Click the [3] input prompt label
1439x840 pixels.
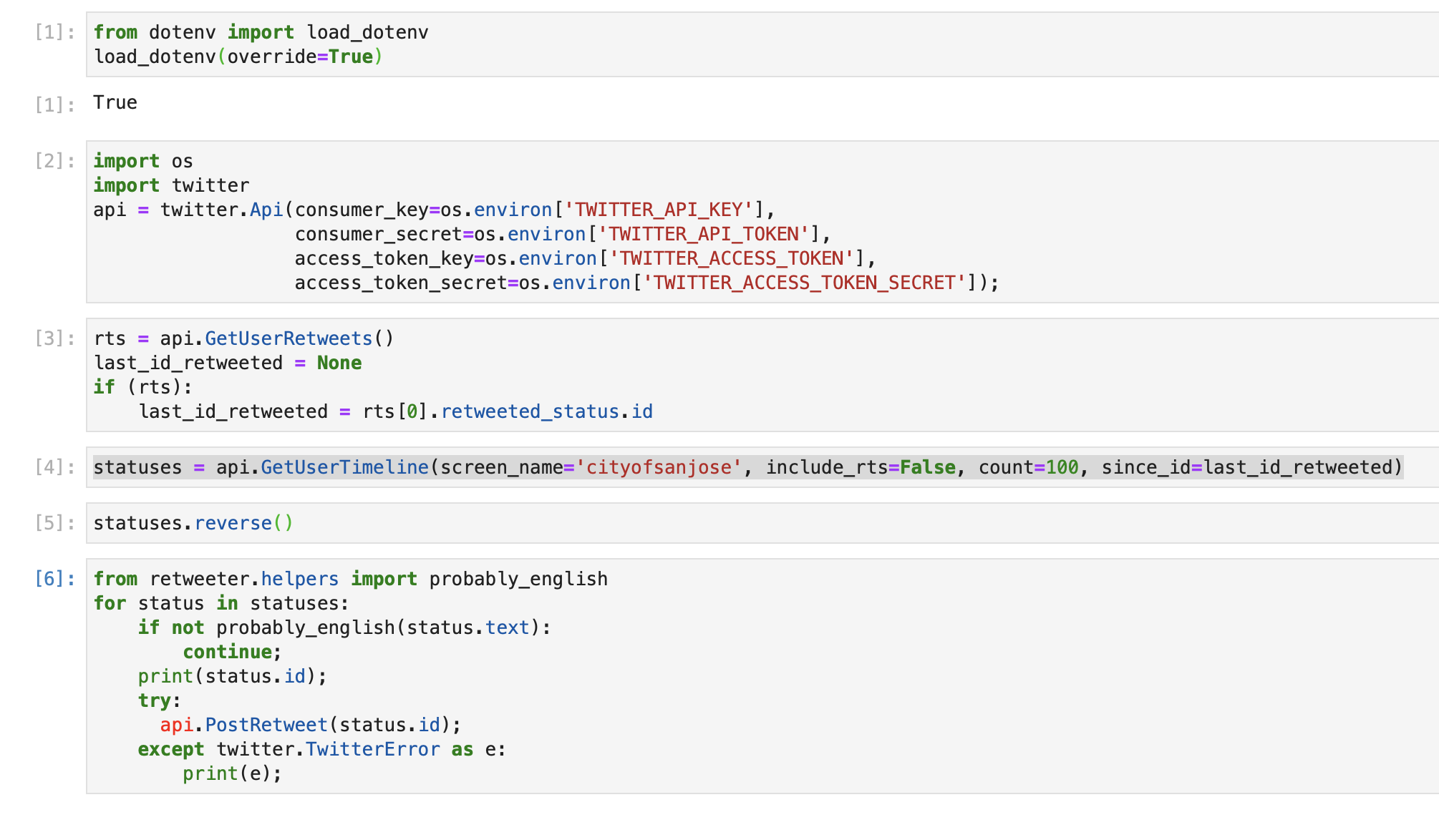point(54,338)
